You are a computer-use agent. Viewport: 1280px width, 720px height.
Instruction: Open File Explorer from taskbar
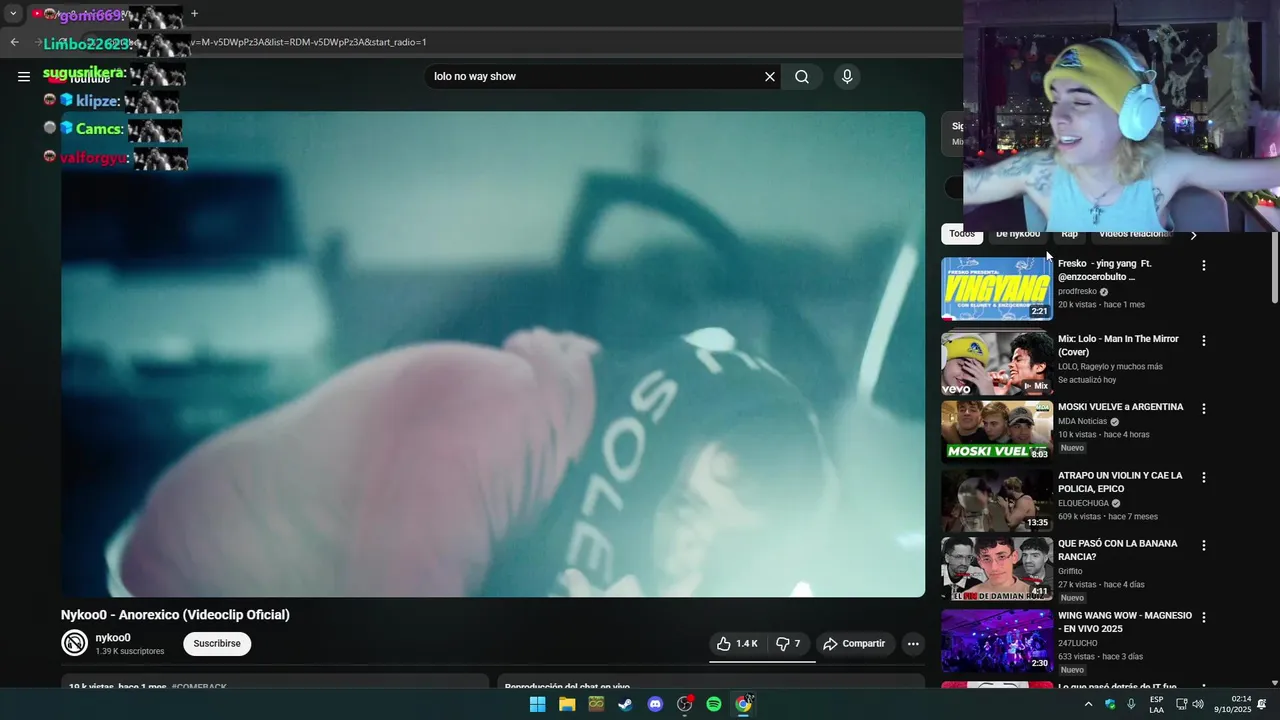coord(567,704)
